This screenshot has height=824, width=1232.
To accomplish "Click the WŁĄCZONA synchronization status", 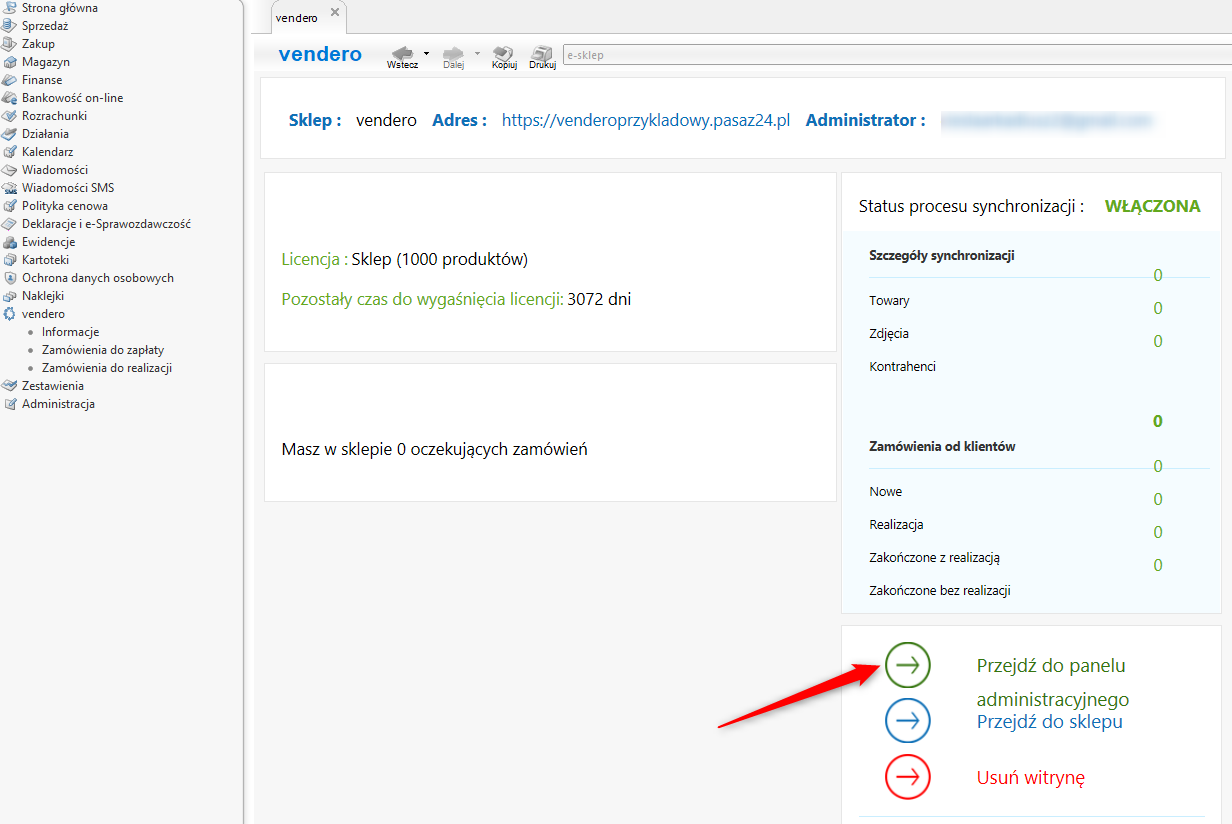I will pyautogui.click(x=1152, y=207).
